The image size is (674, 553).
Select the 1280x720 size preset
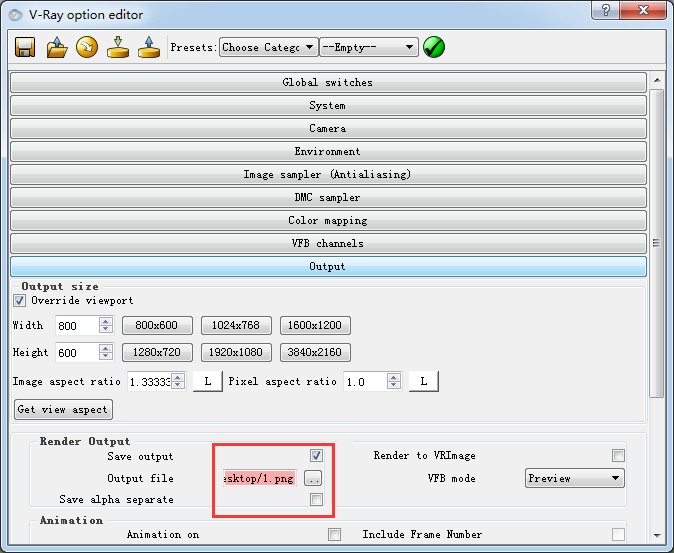tap(157, 352)
